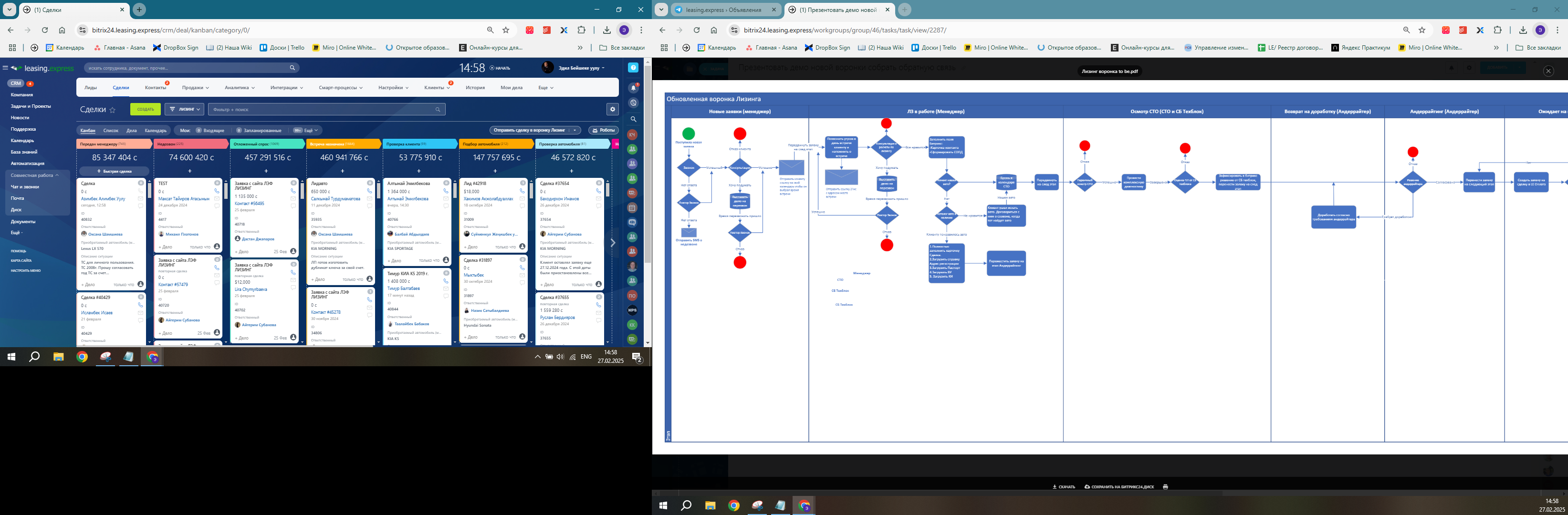Open the Лизинг funnel dropdown
The width and height of the screenshot is (1568, 515).
[x=185, y=110]
